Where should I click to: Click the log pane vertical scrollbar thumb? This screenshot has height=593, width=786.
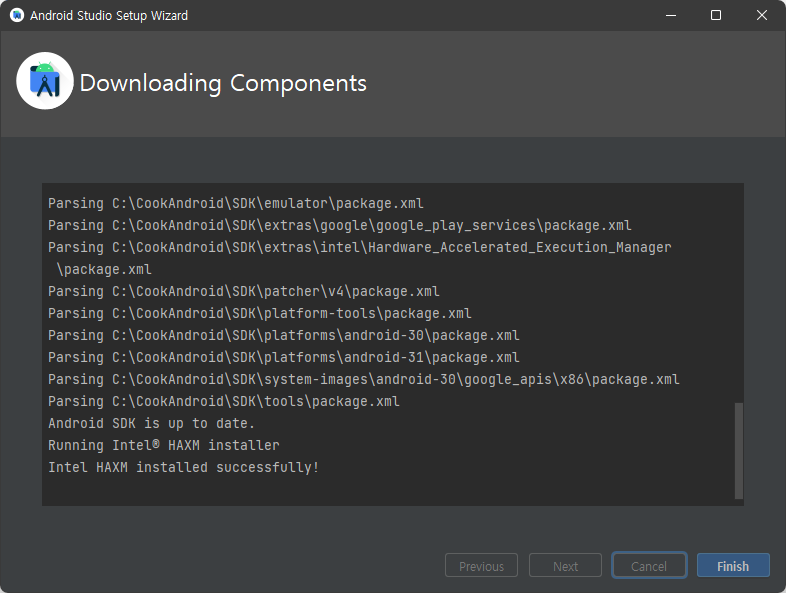[x=738, y=451]
